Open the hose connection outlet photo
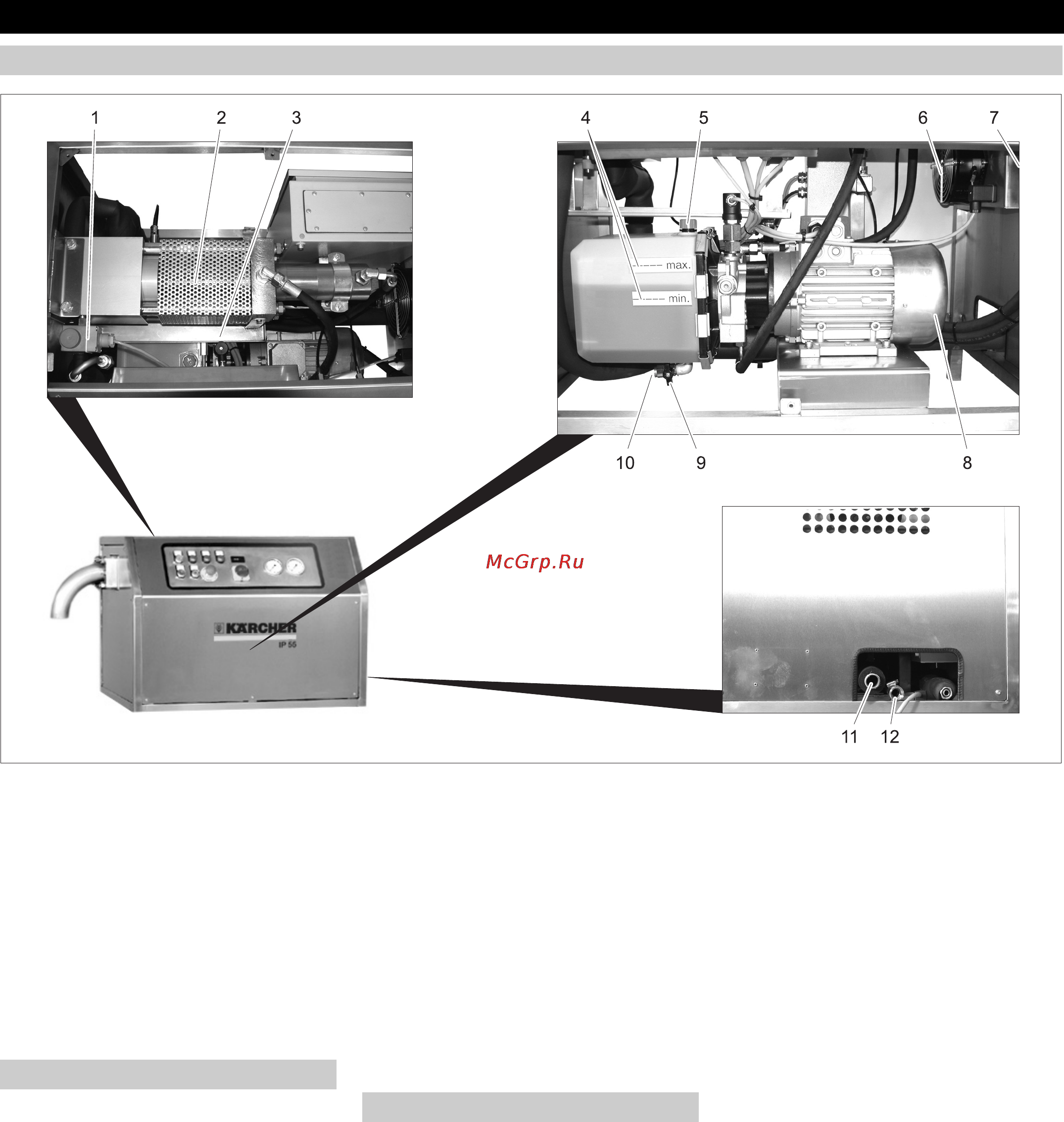This screenshot has height=1122, width=1064. click(871, 609)
